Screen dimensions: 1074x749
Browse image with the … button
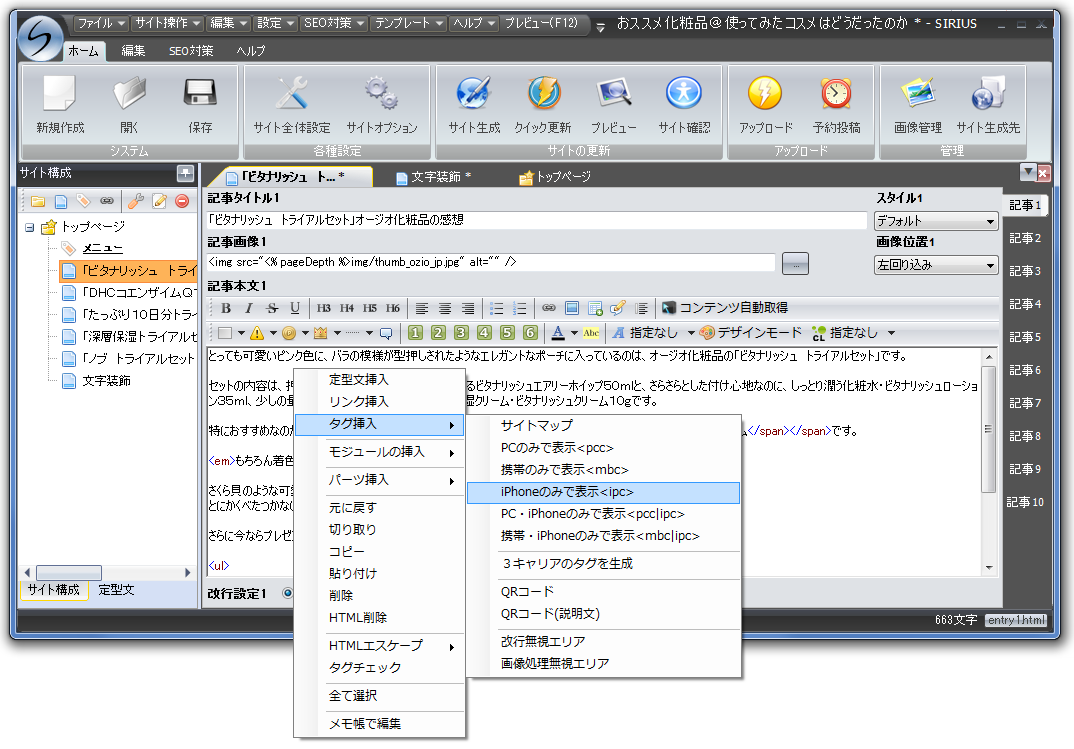[x=795, y=264]
